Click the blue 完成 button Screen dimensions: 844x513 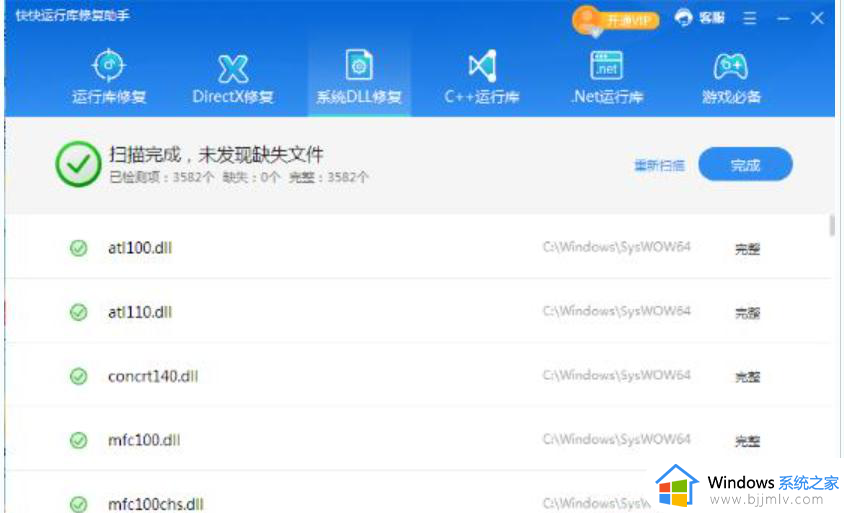745,164
